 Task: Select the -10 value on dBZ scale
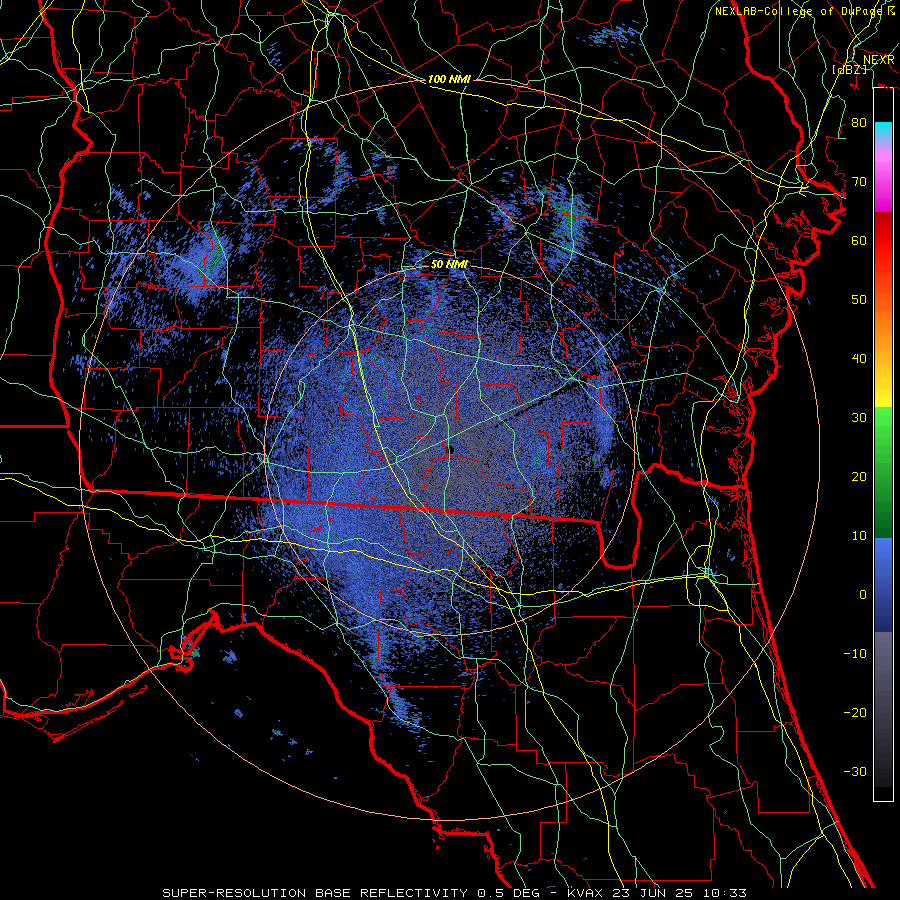point(855,654)
